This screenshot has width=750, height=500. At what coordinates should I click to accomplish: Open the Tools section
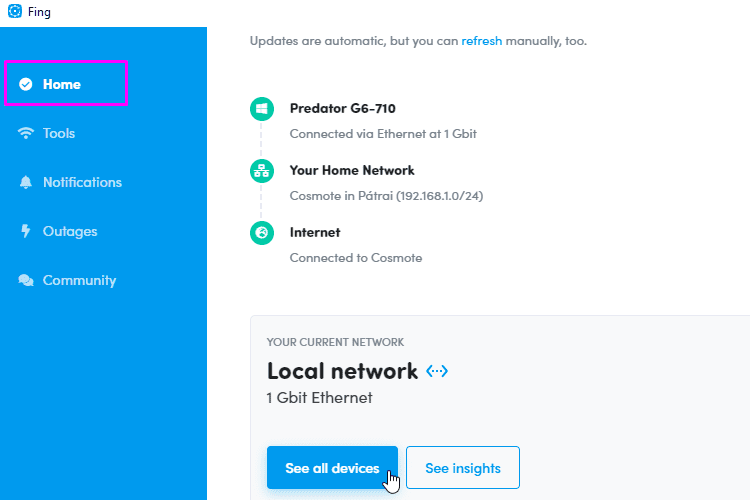click(59, 133)
